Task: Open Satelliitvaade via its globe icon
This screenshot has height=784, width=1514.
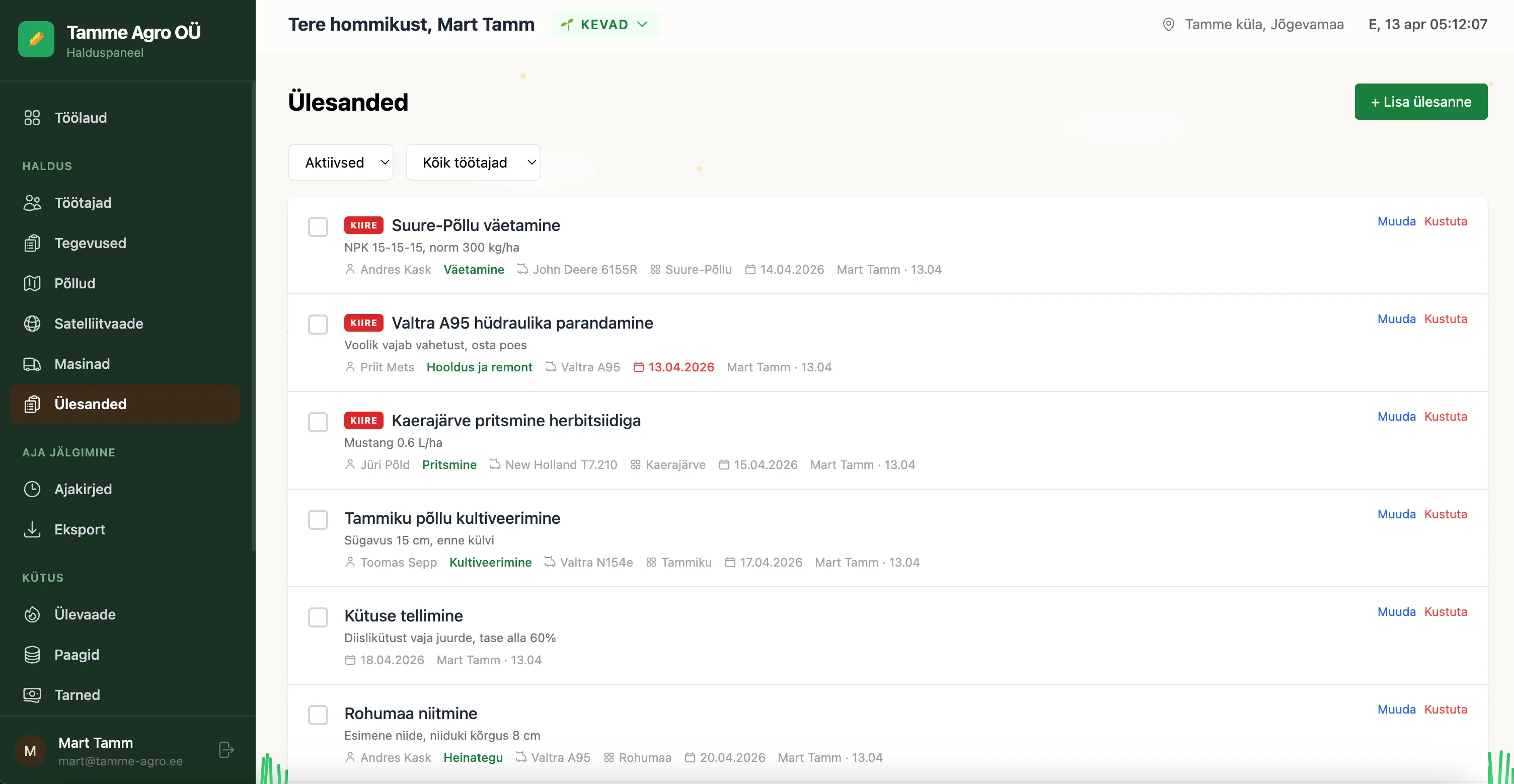Action: (32, 324)
